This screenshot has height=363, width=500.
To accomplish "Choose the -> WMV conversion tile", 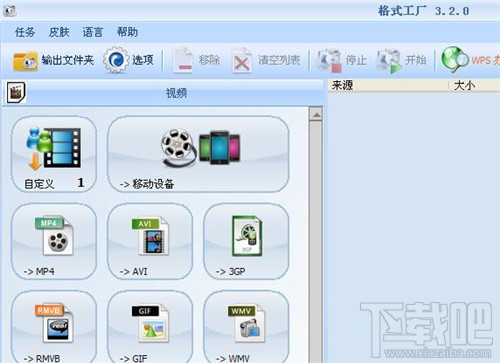I will pyautogui.click(x=246, y=327).
